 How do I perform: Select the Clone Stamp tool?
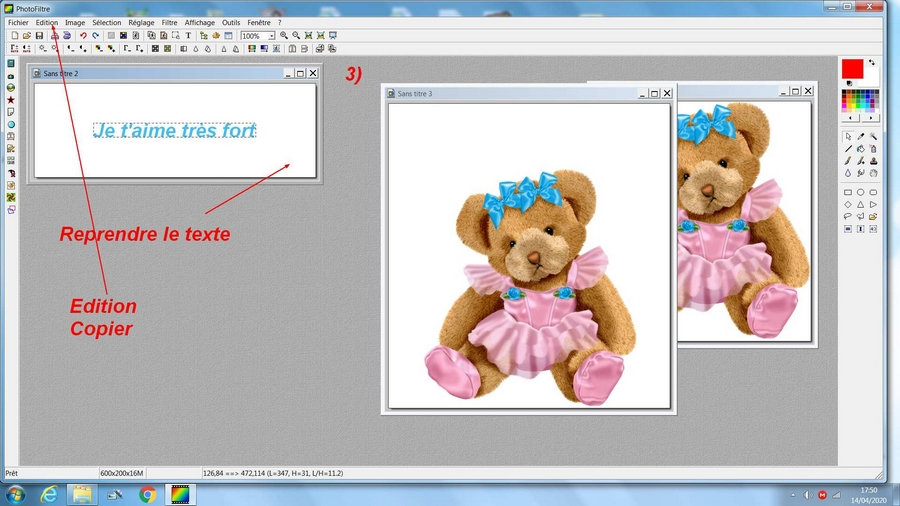coord(873,160)
